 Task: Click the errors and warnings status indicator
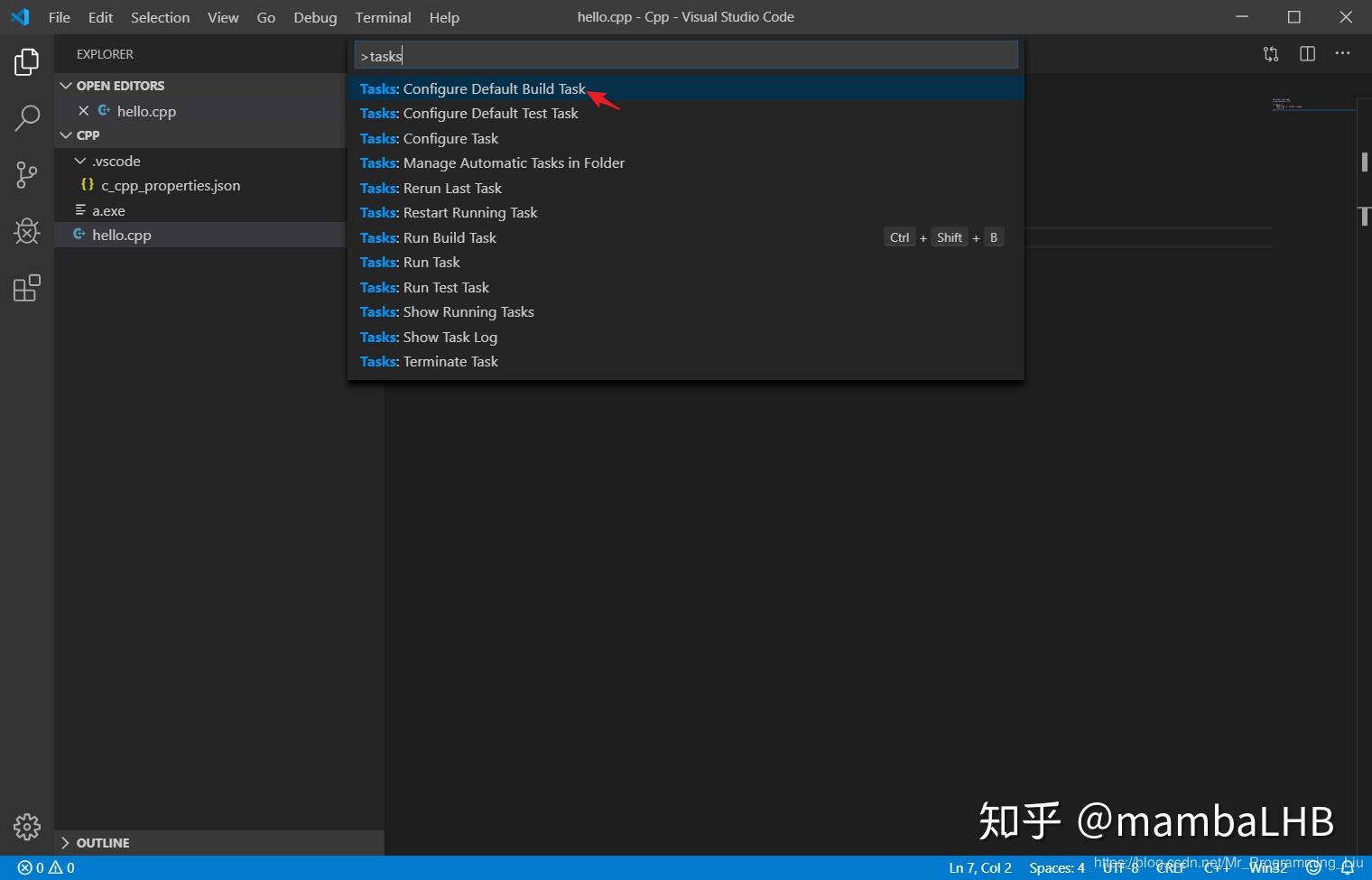[x=43, y=867]
